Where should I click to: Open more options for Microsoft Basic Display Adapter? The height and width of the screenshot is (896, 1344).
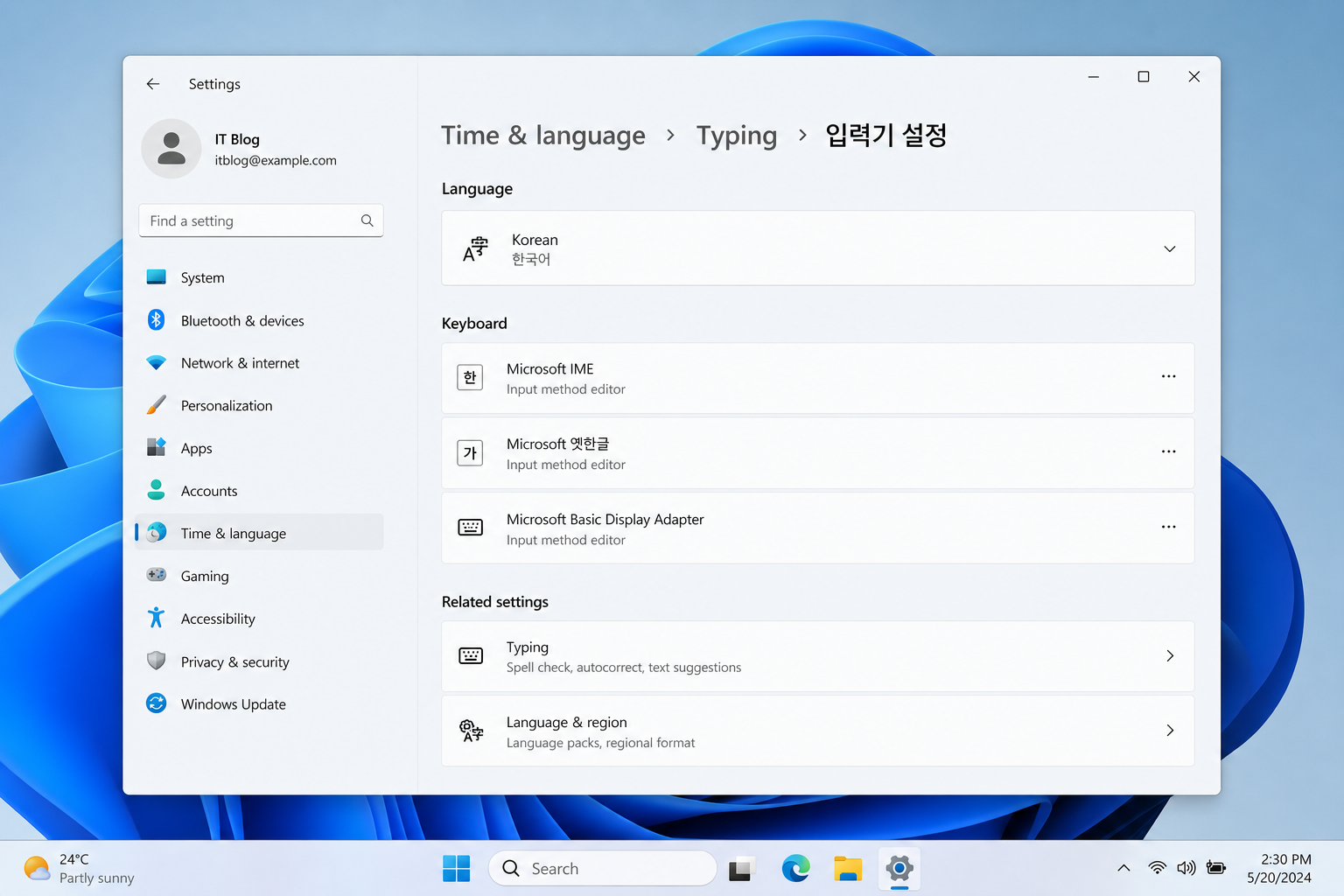pyautogui.click(x=1169, y=527)
